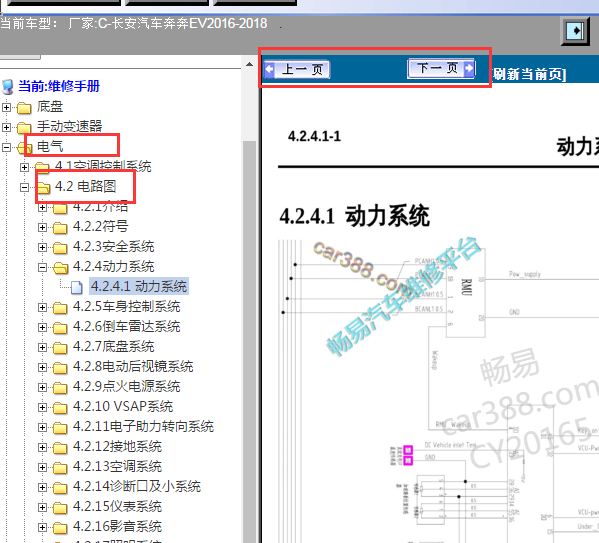
Task: Select the 4.2.6倒车雷达系统 label
Action: tap(126, 326)
